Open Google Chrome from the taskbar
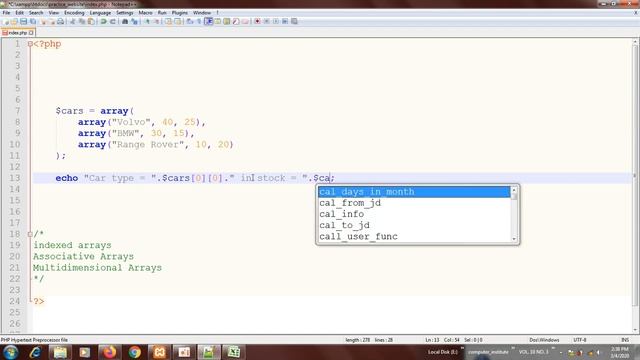The image size is (640, 360). click(x=134, y=352)
